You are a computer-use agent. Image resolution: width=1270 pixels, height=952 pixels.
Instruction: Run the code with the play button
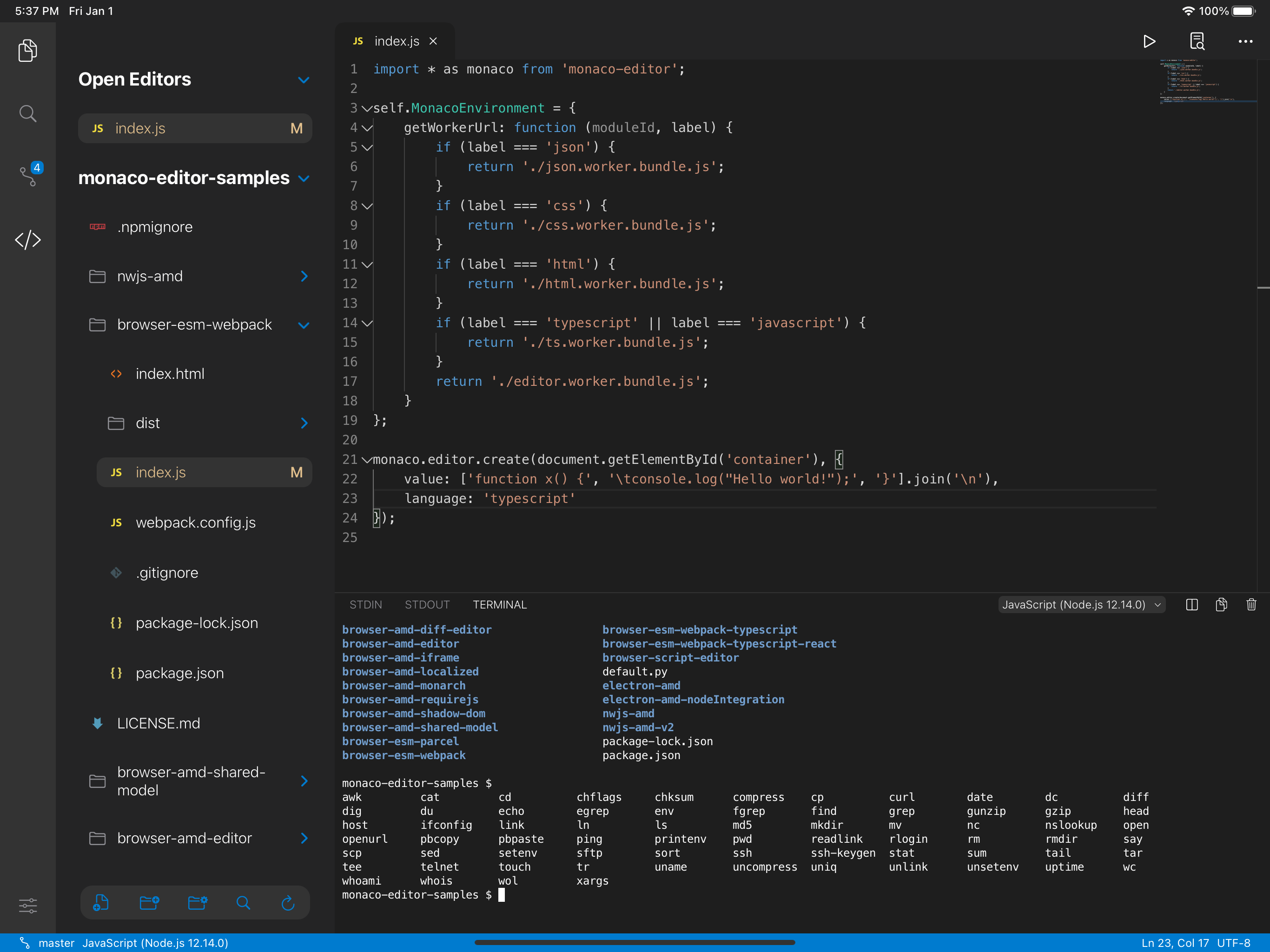1149,41
